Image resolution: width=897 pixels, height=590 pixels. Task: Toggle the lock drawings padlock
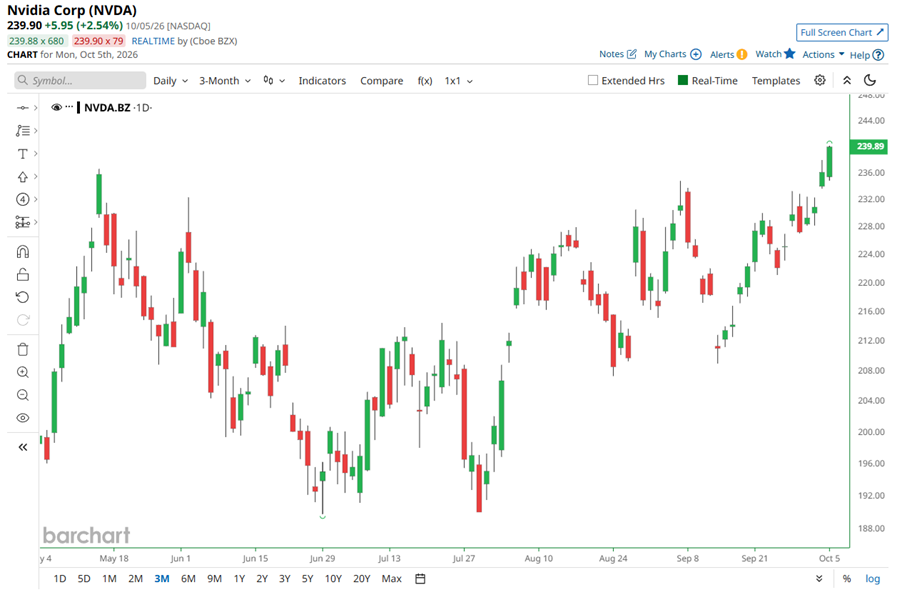tap(22, 275)
